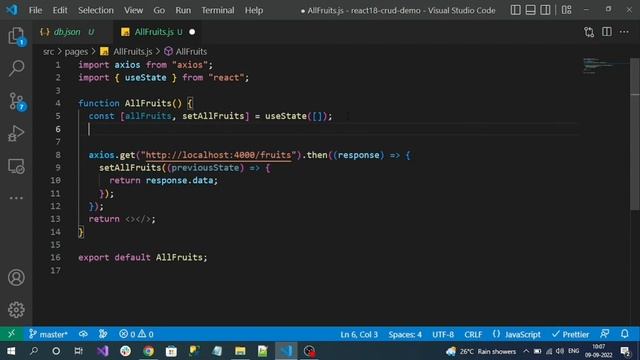Image resolution: width=640 pixels, height=360 pixels.
Task: Open Visual Studio purple icon in taskbar
Action: coord(103,351)
